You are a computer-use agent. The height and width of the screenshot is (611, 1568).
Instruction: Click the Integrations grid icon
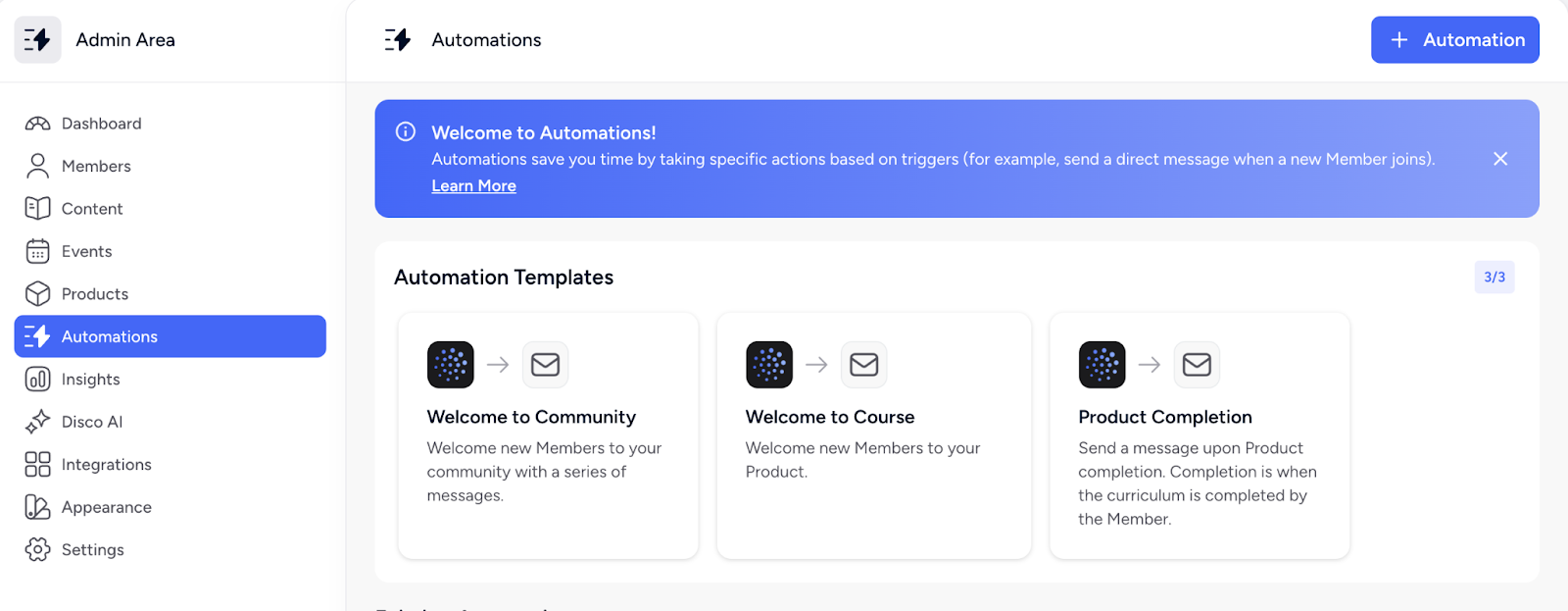click(37, 465)
